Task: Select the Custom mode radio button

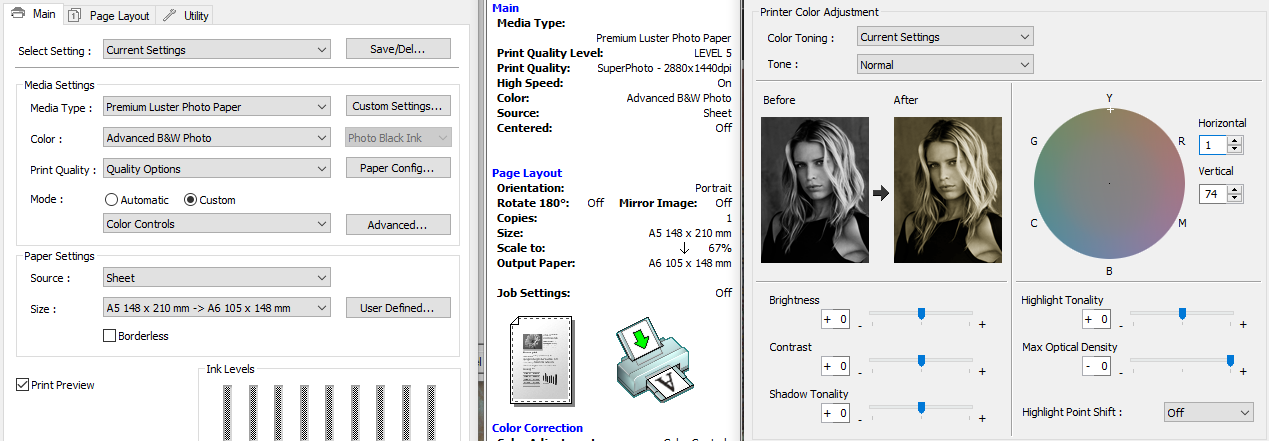Action: pyautogui.click(x=191, y=200)
